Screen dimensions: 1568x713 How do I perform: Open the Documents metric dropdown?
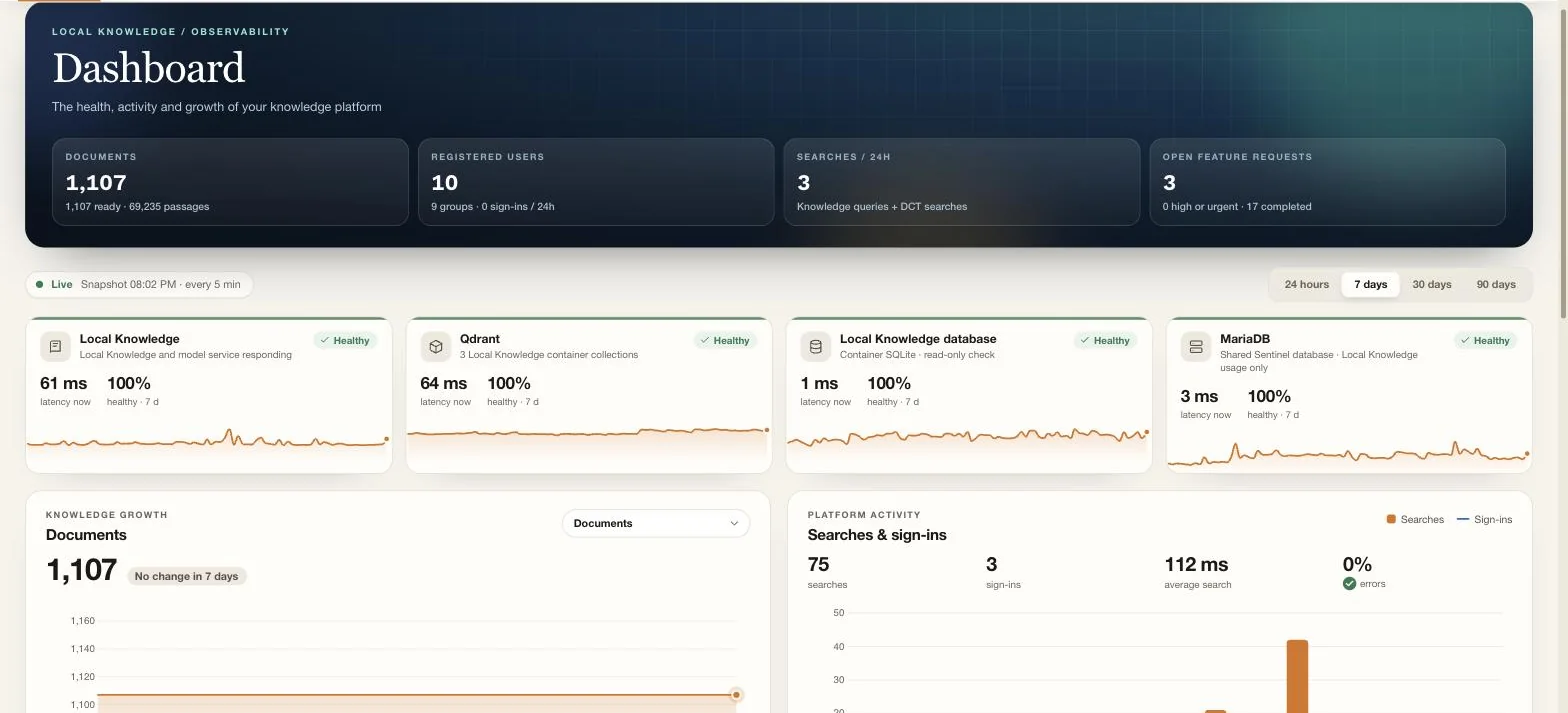[x=656, y=524]
